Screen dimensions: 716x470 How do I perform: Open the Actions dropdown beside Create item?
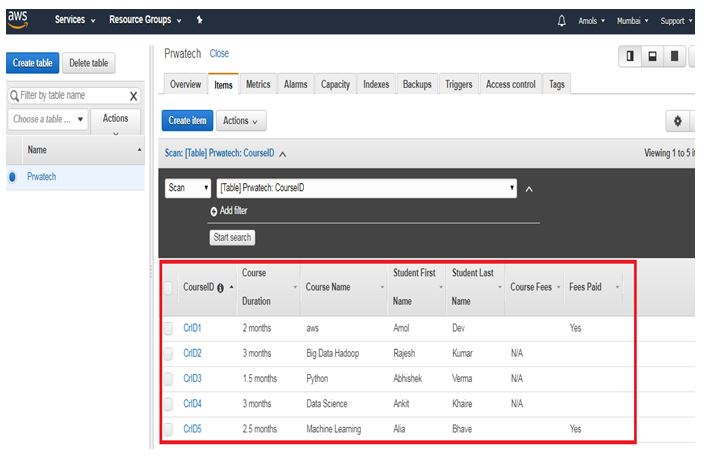pyautogui.click(x=241, y=121)
